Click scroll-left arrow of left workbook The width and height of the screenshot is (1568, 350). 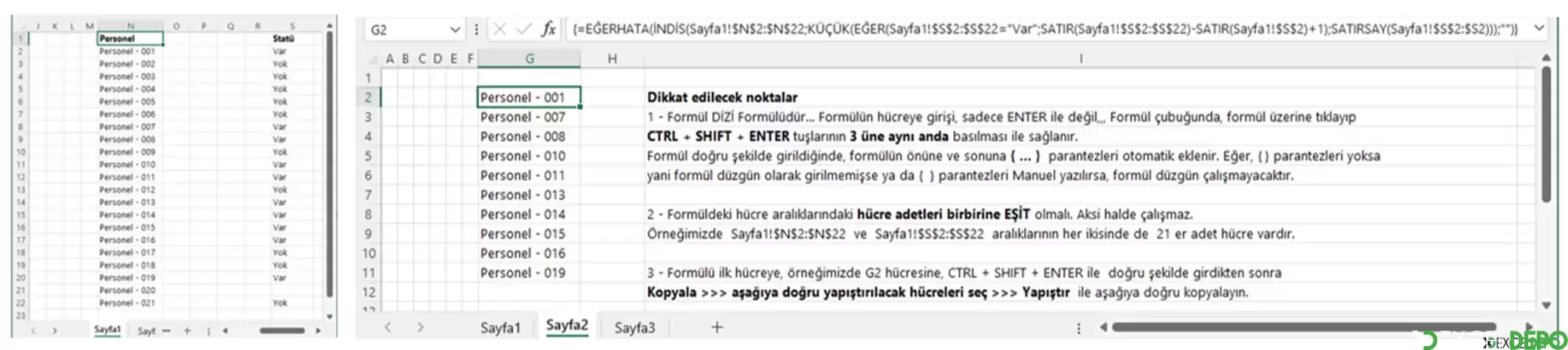click(x=225, y=331)
